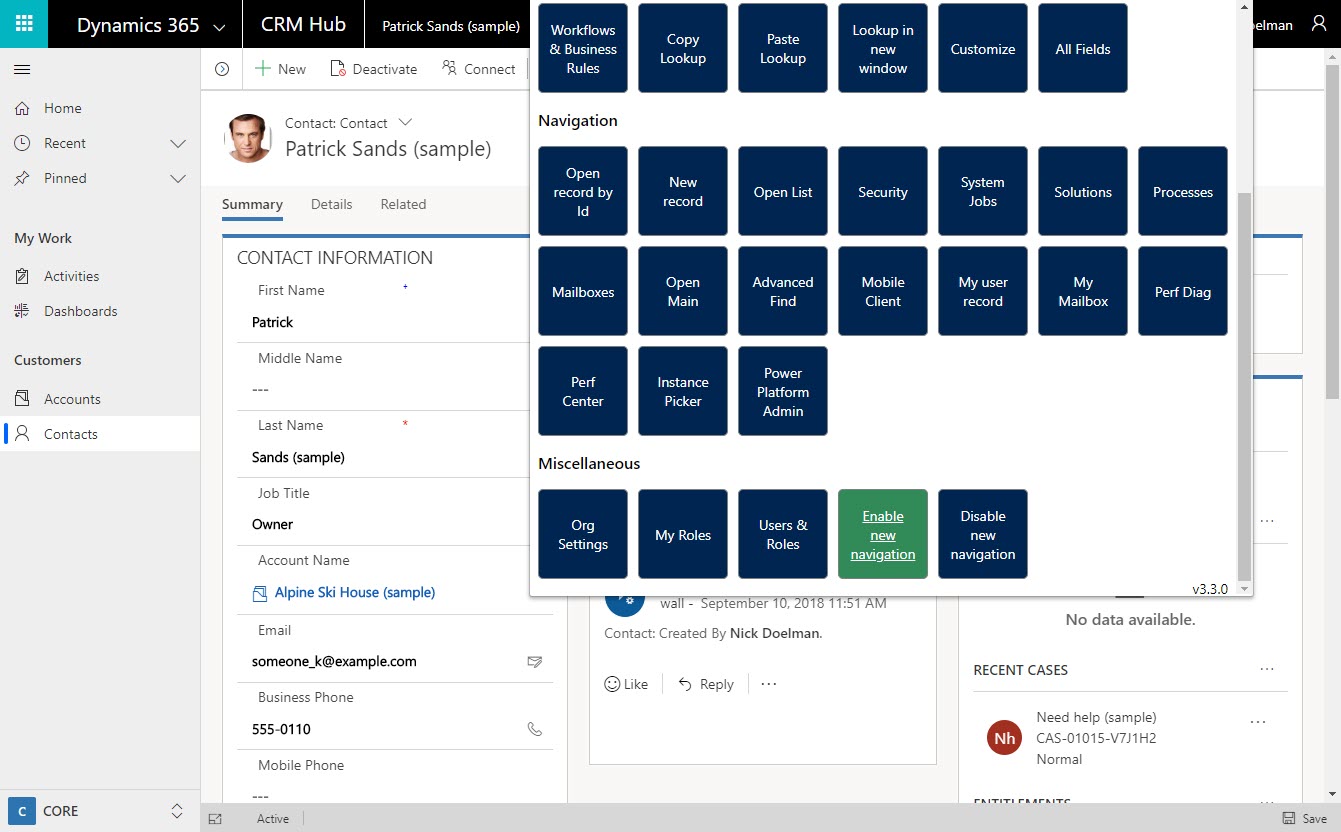Click the Advanced Find tile
The width and height of the screenshot is (1341, 832).
[782, 291]
